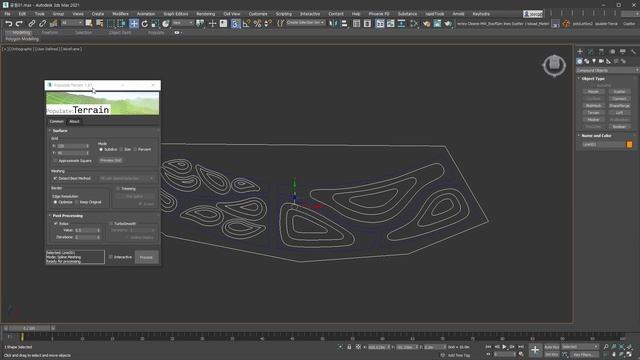Collapse the Name and Color rollout
The image size is (640, 360).
(596, 136)
